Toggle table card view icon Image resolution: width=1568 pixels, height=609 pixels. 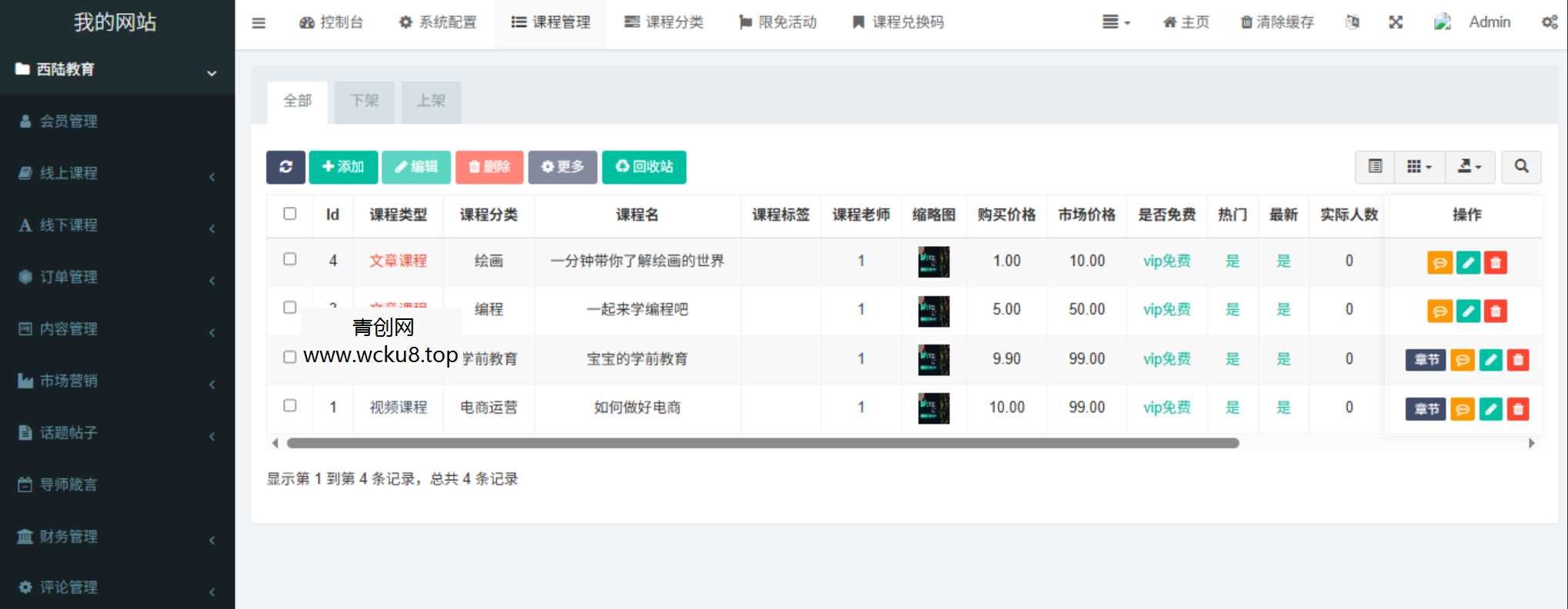[1375, 167]
